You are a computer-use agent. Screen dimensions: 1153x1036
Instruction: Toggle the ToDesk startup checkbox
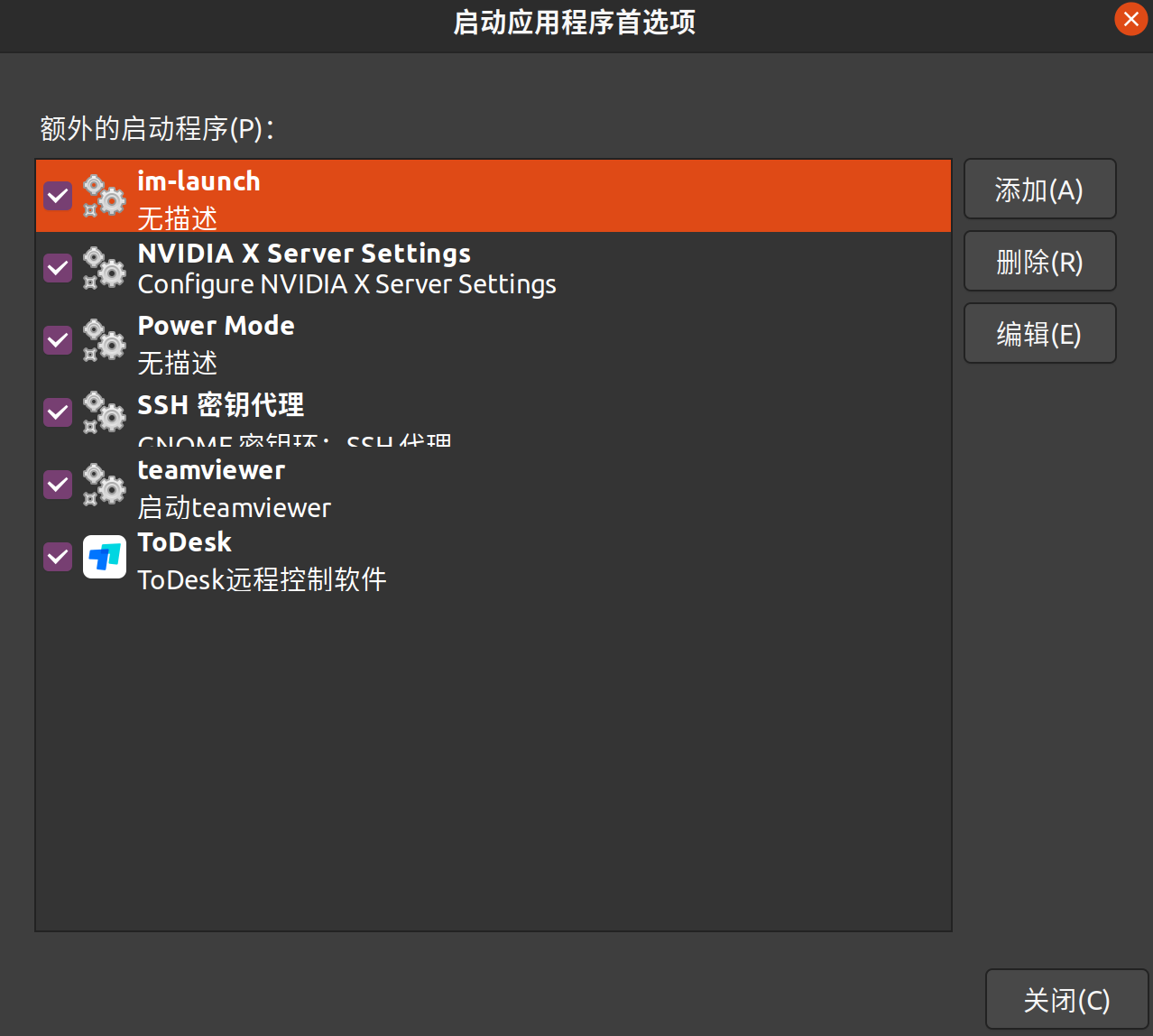[58, 557]
